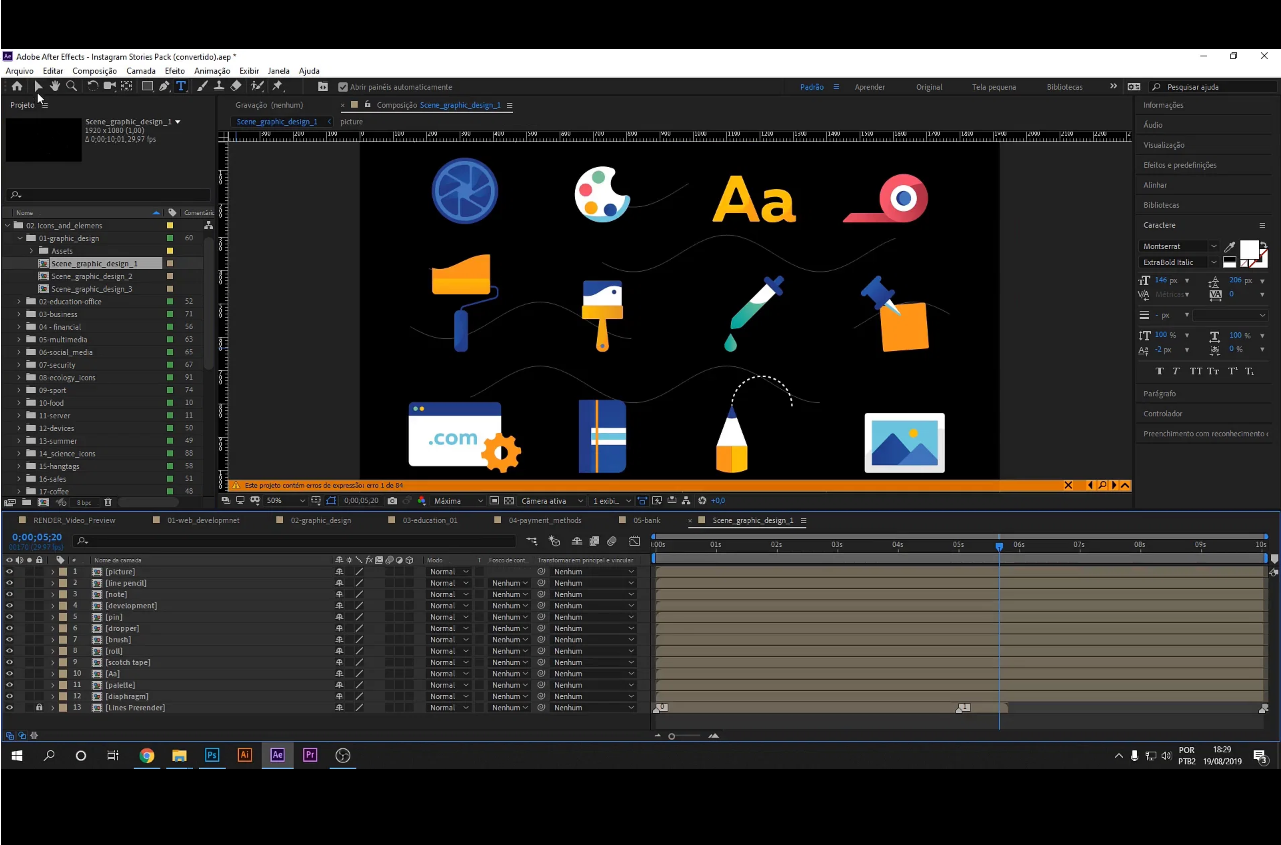
Task: Switch to the RENDER_Video_Preview timeline tab
Action: click(74, 520)
